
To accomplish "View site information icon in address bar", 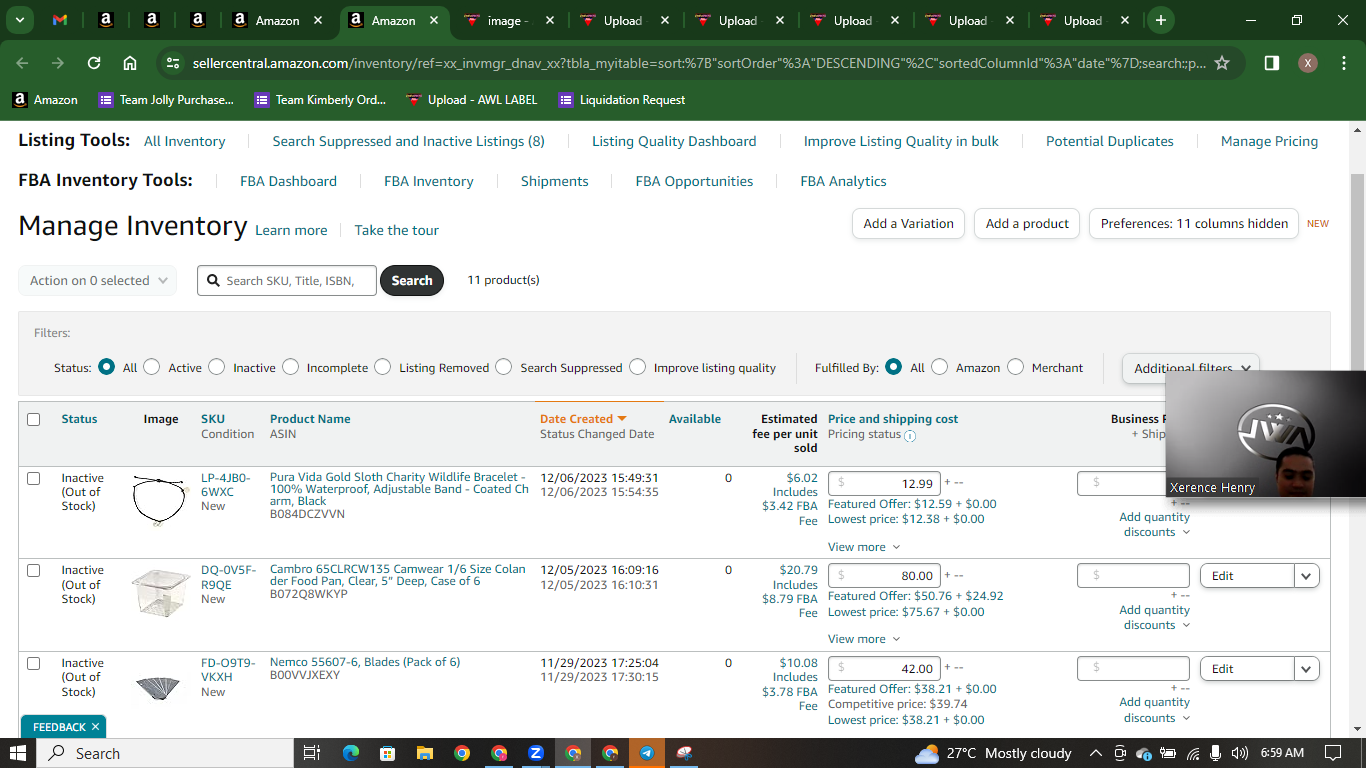I will pyautogui.click(x=173, y=63).
